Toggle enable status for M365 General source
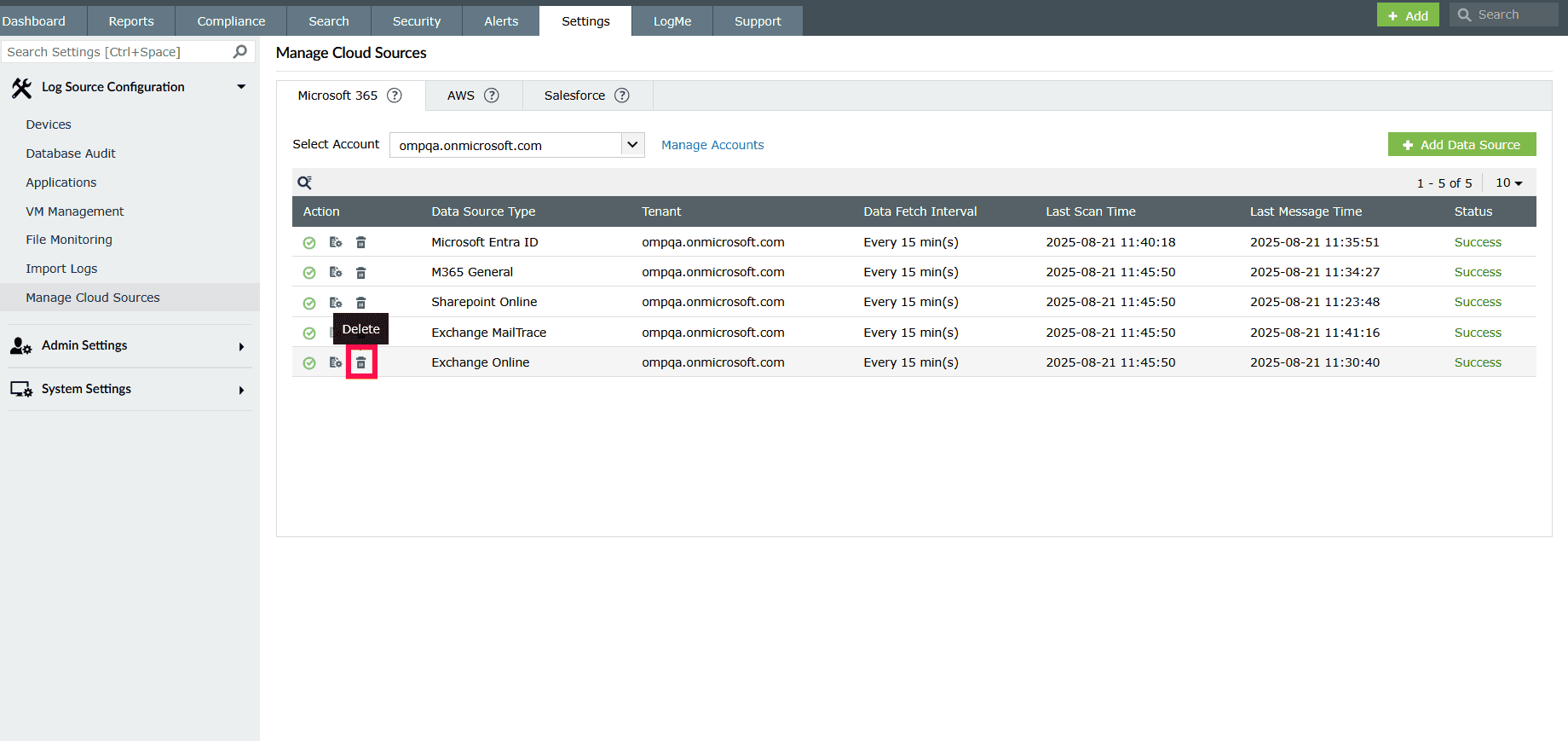 [x=309, y=273]
